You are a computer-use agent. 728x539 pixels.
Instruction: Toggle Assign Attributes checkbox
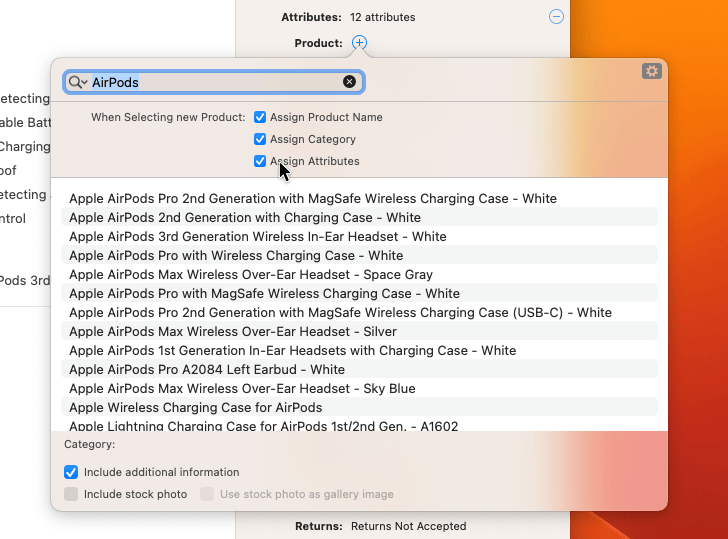260,161
